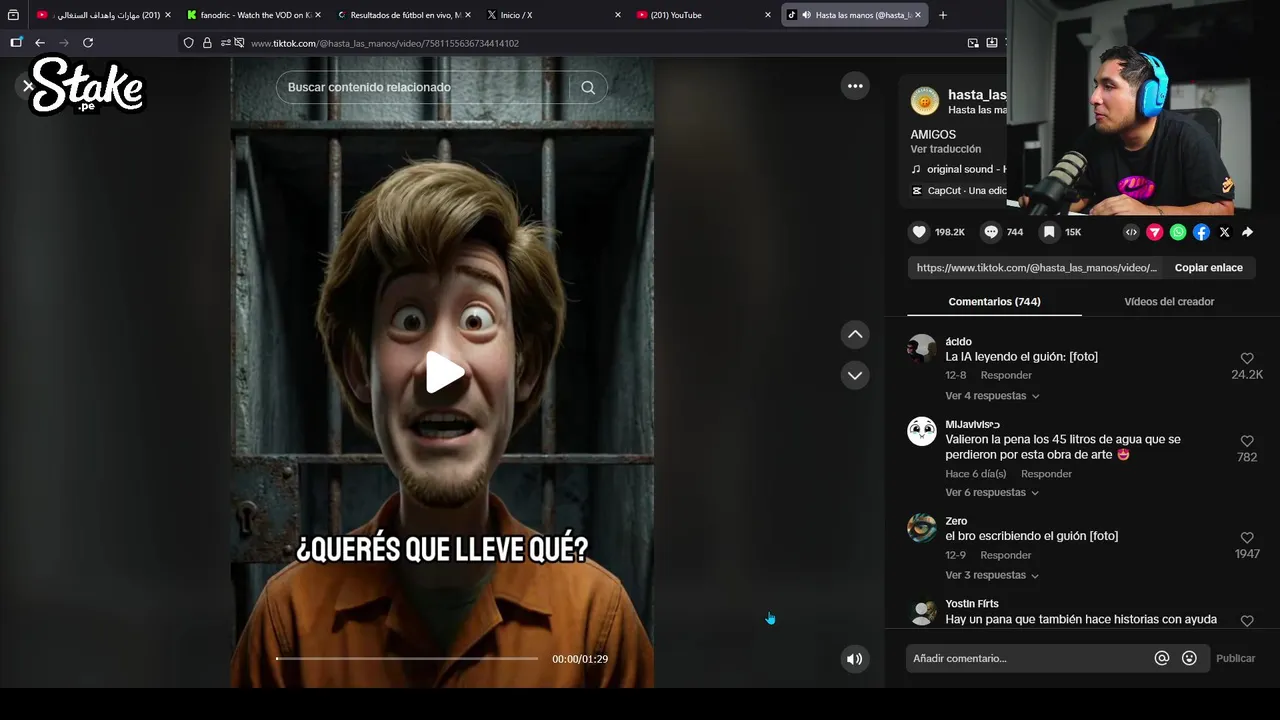Open the tab list icon
This screenshot has height=720, width=1280.
pos(13,15)
